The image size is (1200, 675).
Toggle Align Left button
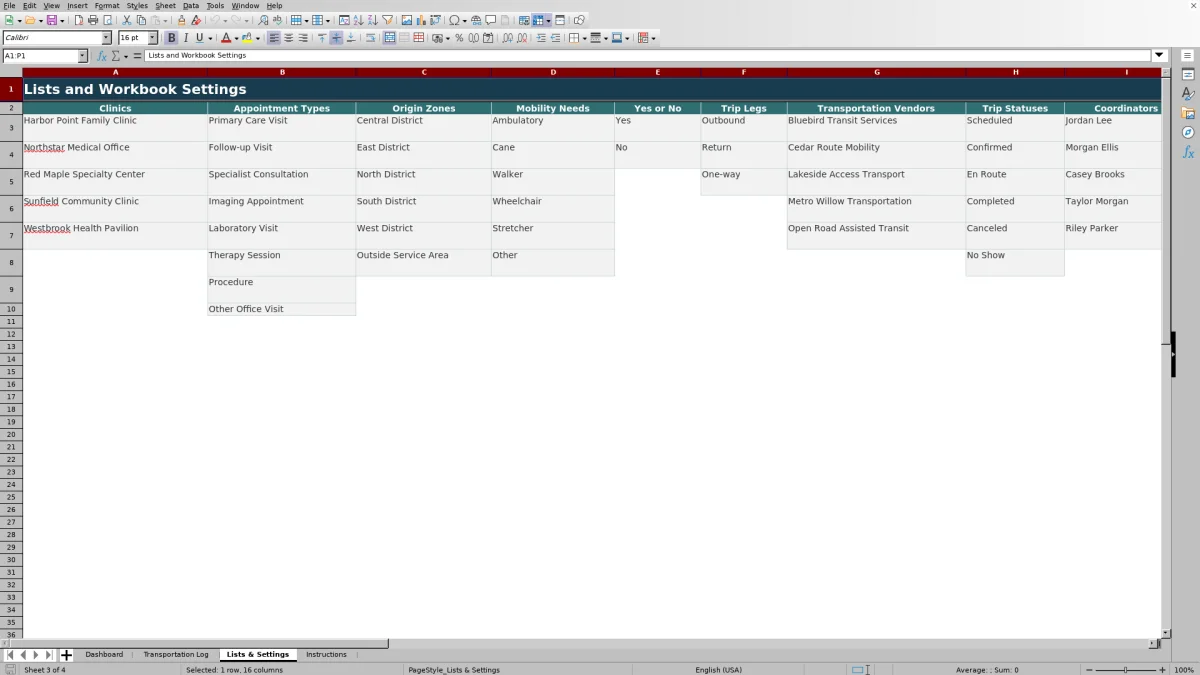[x=274, y=38]
